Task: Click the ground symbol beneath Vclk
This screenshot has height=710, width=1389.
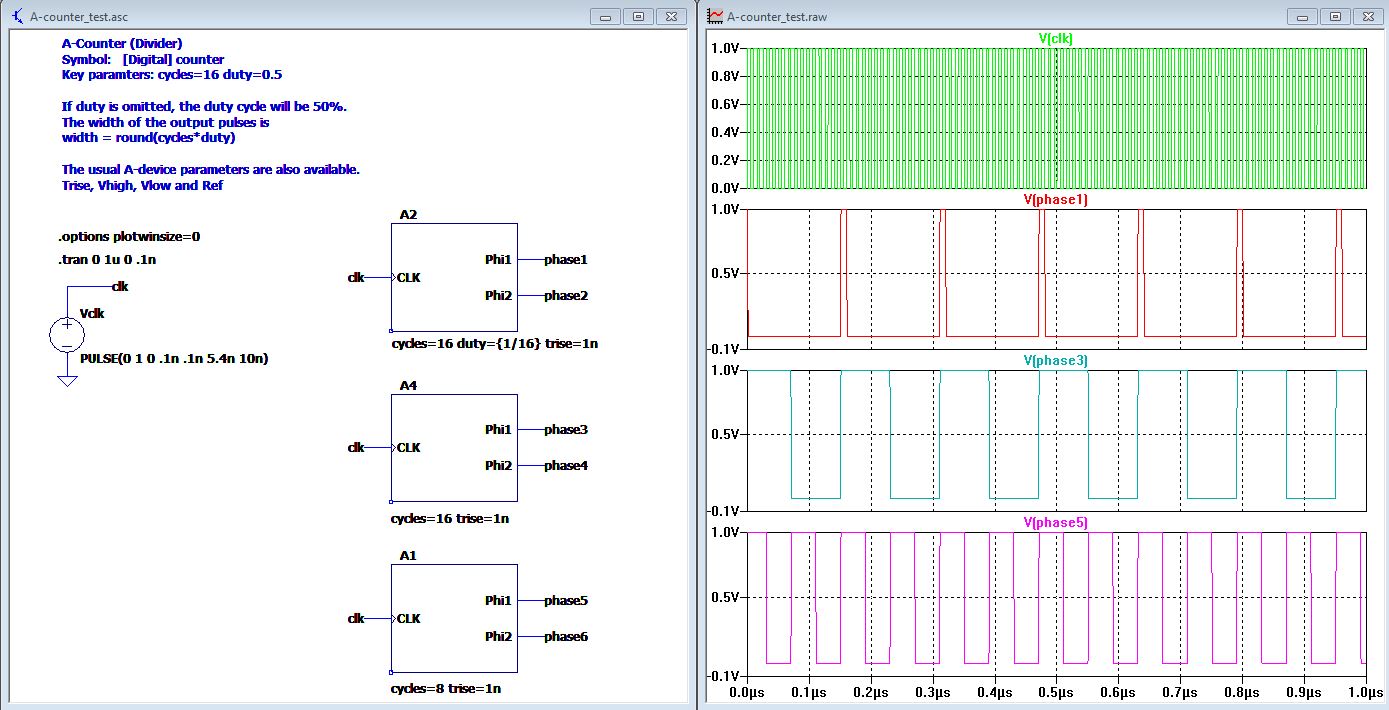Action: (x=66, y=378)
